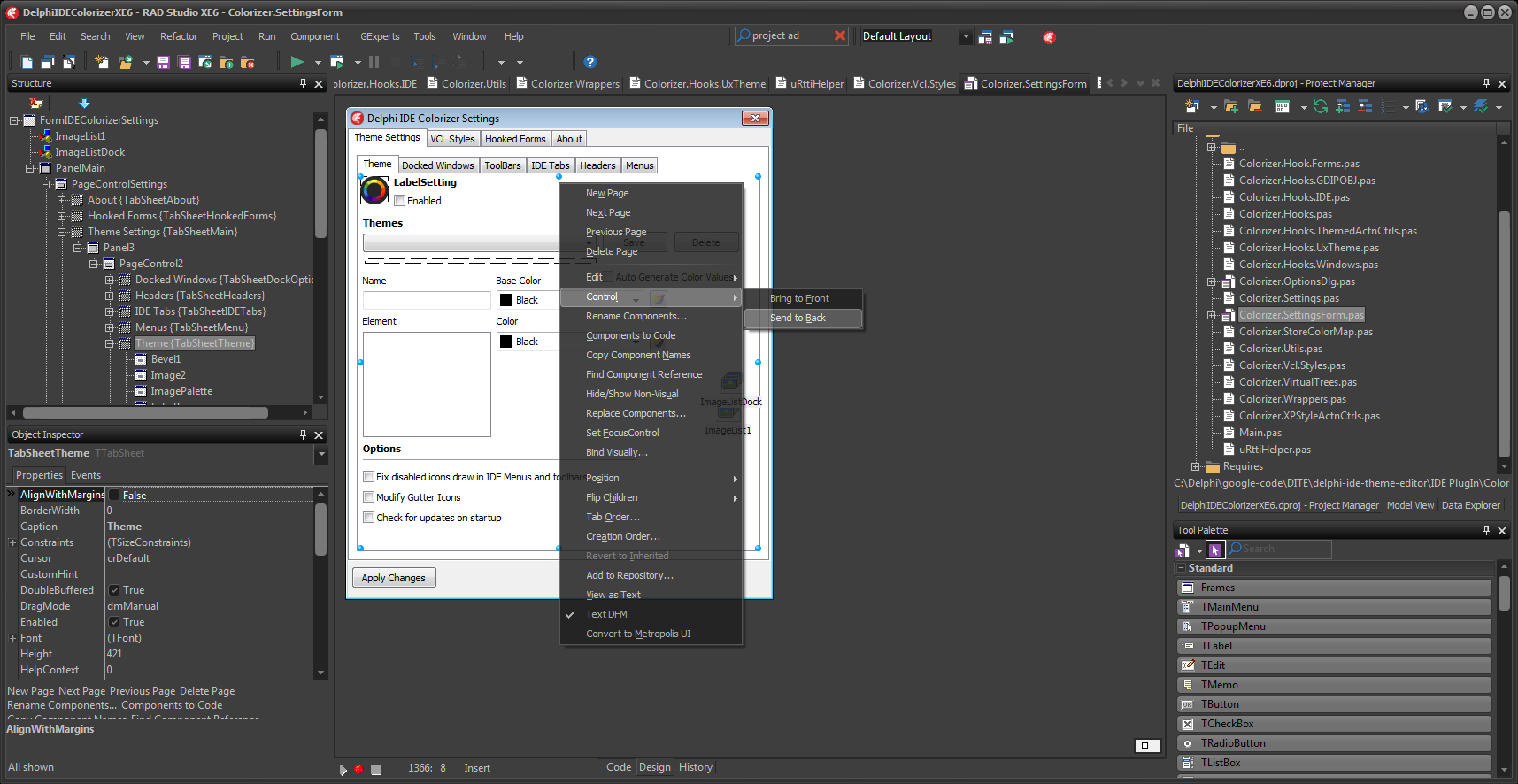Click the New Page quick action link
The image size is (1518, 784).
pos(31,691)
